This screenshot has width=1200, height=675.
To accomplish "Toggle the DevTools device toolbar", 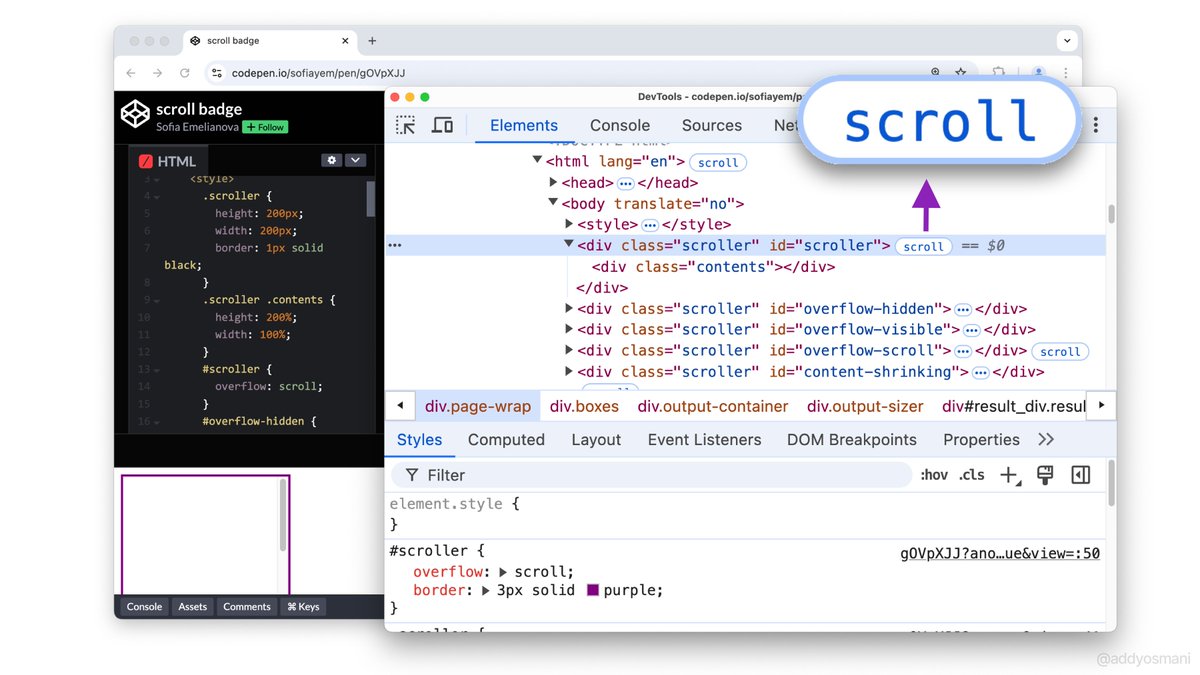I will coord(442,125).
